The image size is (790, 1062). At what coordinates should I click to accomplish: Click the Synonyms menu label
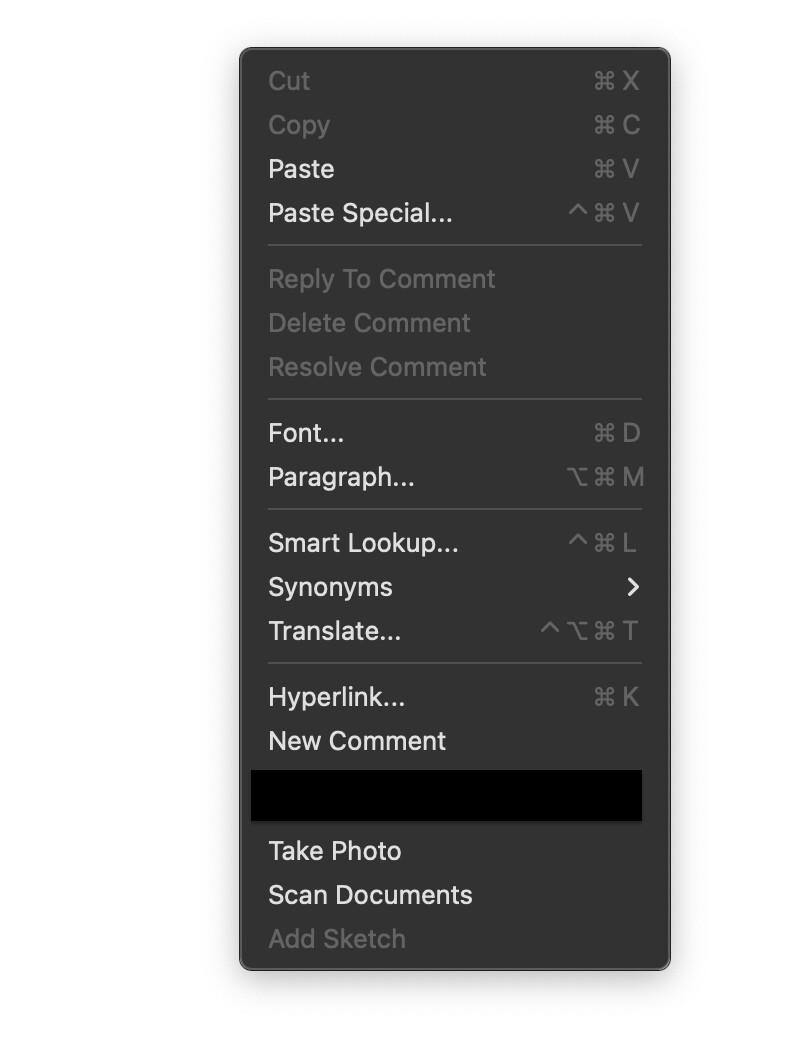coord(330,587)
